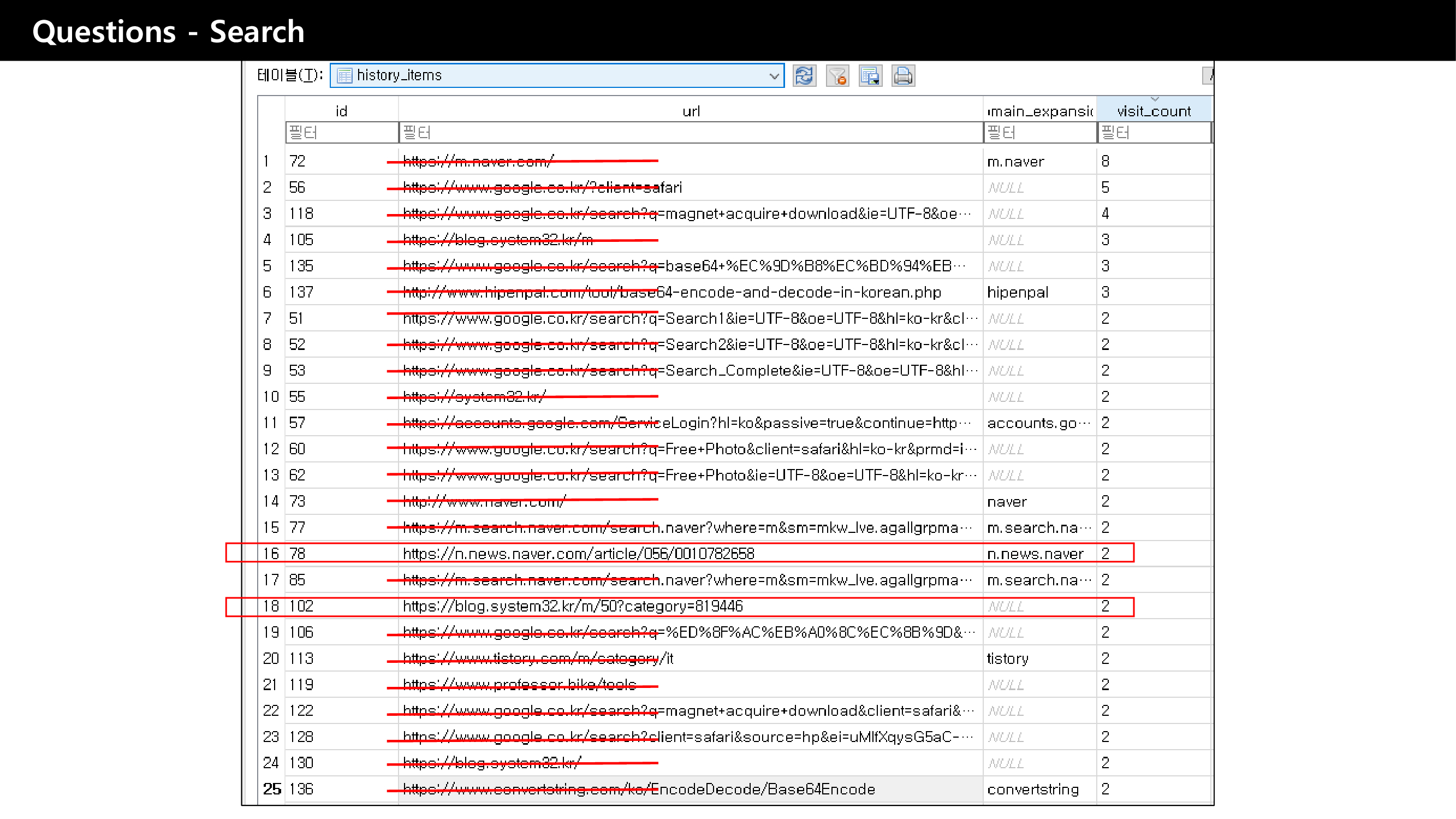Sort by the id column header
1456x819 pixels.
(341, 111)
